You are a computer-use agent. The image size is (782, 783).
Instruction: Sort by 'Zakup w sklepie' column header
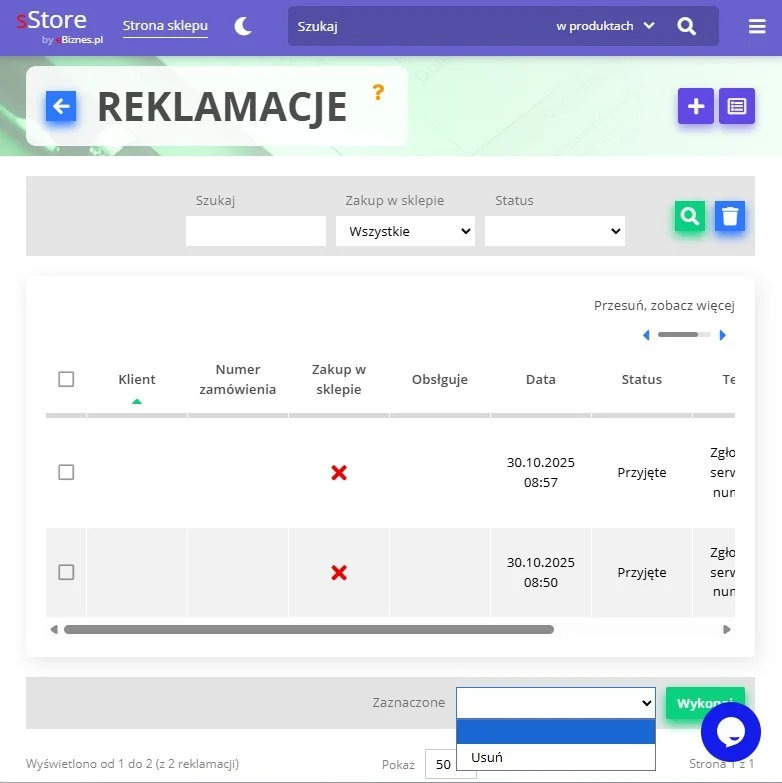click(339, 380)
